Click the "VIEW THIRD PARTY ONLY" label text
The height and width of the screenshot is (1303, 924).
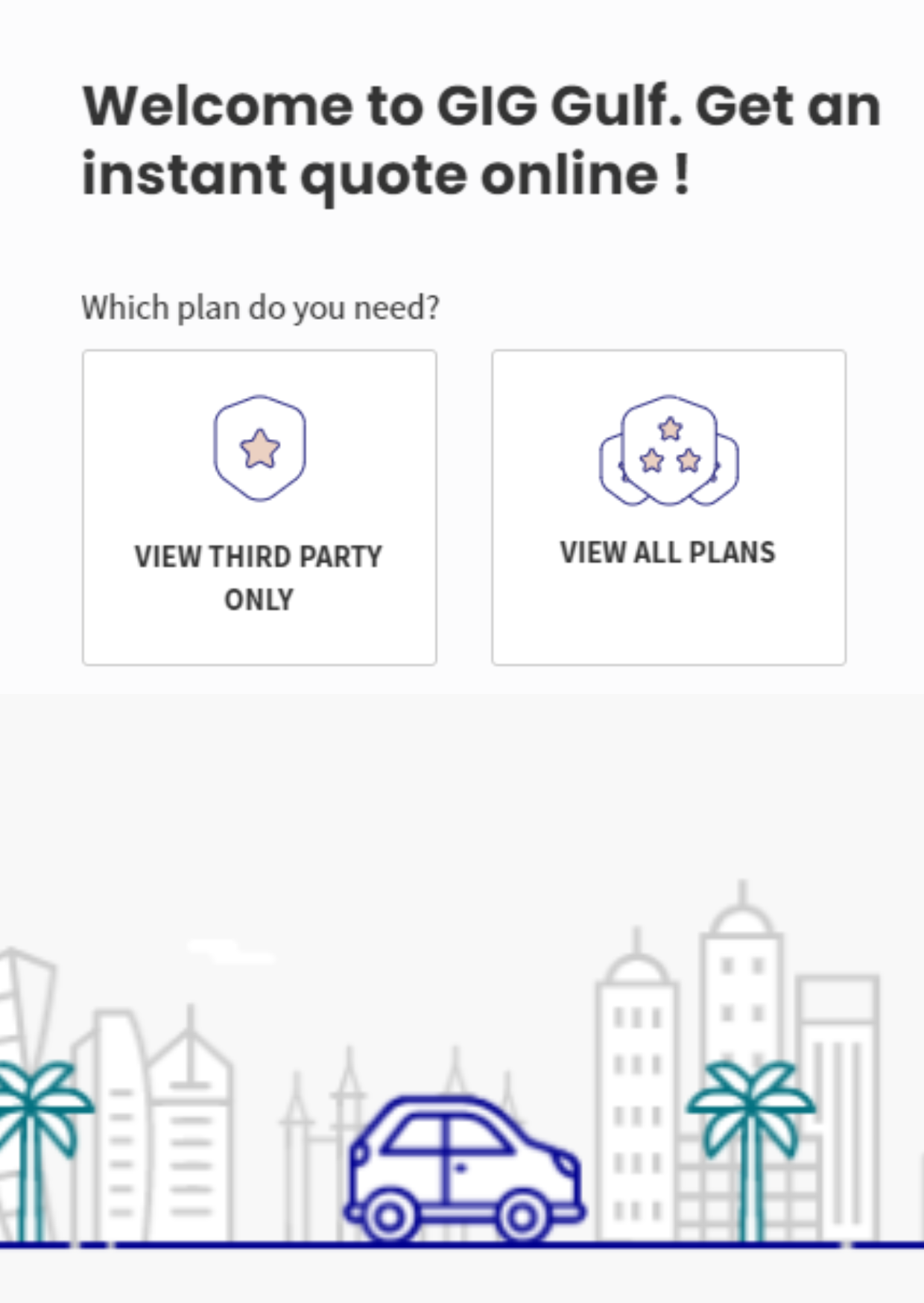coord(259,578)
